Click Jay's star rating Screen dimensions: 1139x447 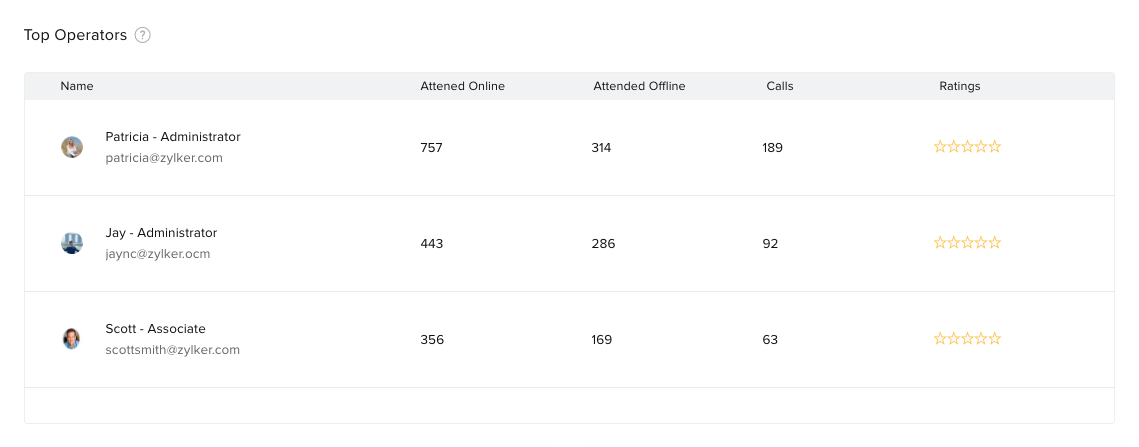pos(967,243)
